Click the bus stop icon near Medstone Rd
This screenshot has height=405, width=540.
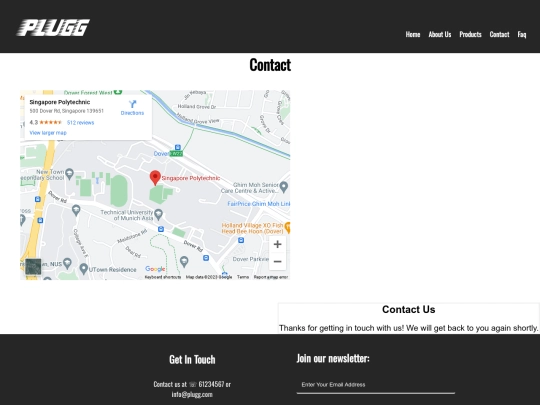(x=161, y=229)
